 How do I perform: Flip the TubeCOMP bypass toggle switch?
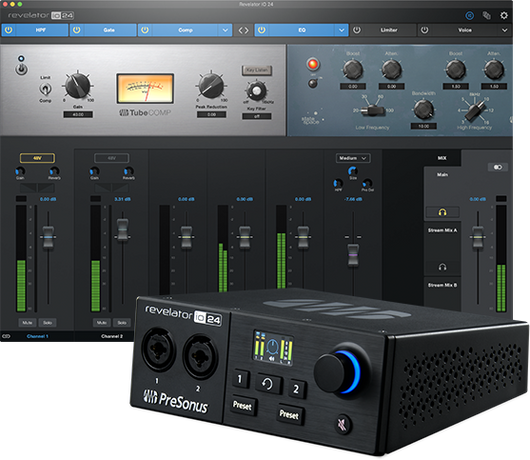[21, 69]
